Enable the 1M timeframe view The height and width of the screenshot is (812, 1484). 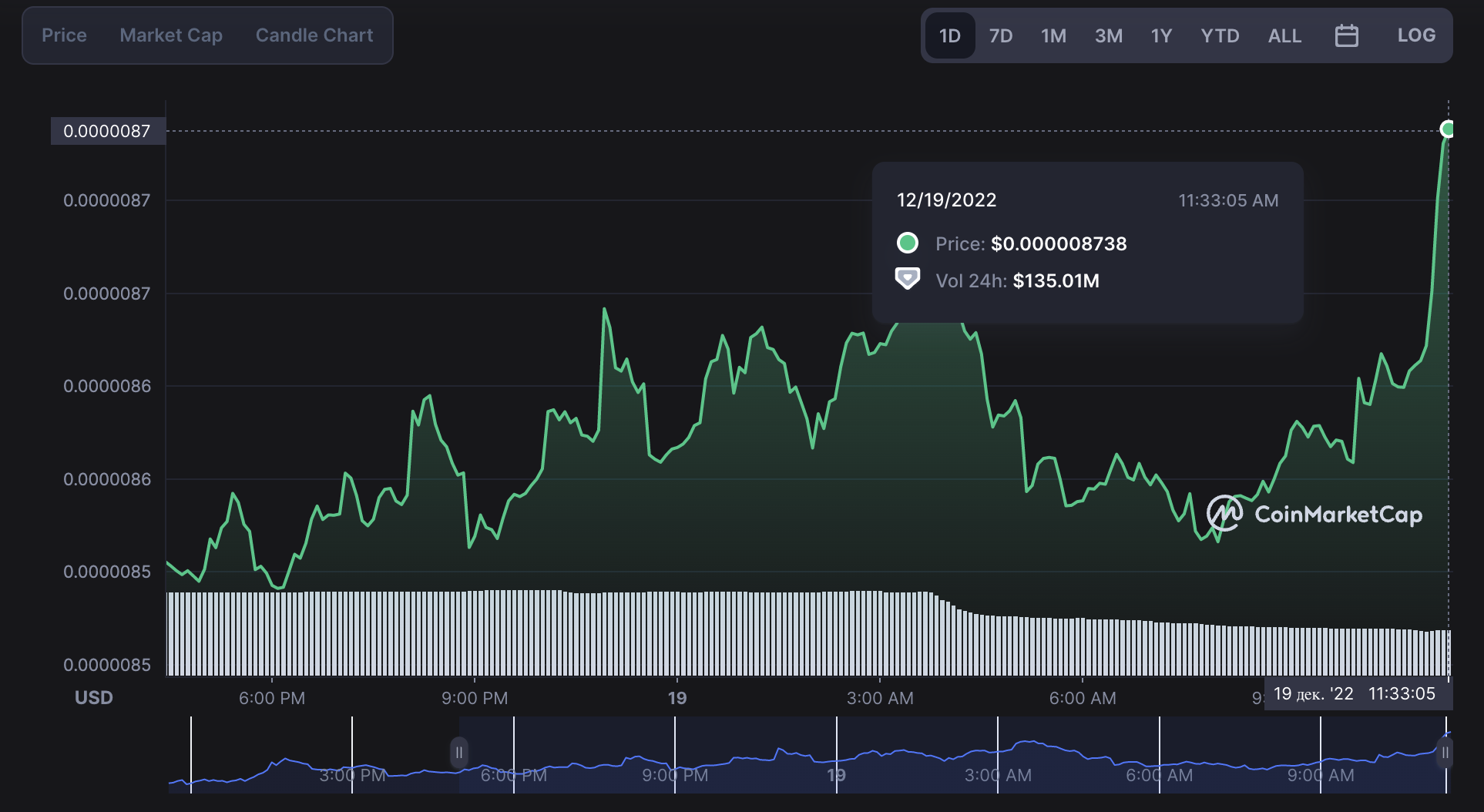[1053, 35]
